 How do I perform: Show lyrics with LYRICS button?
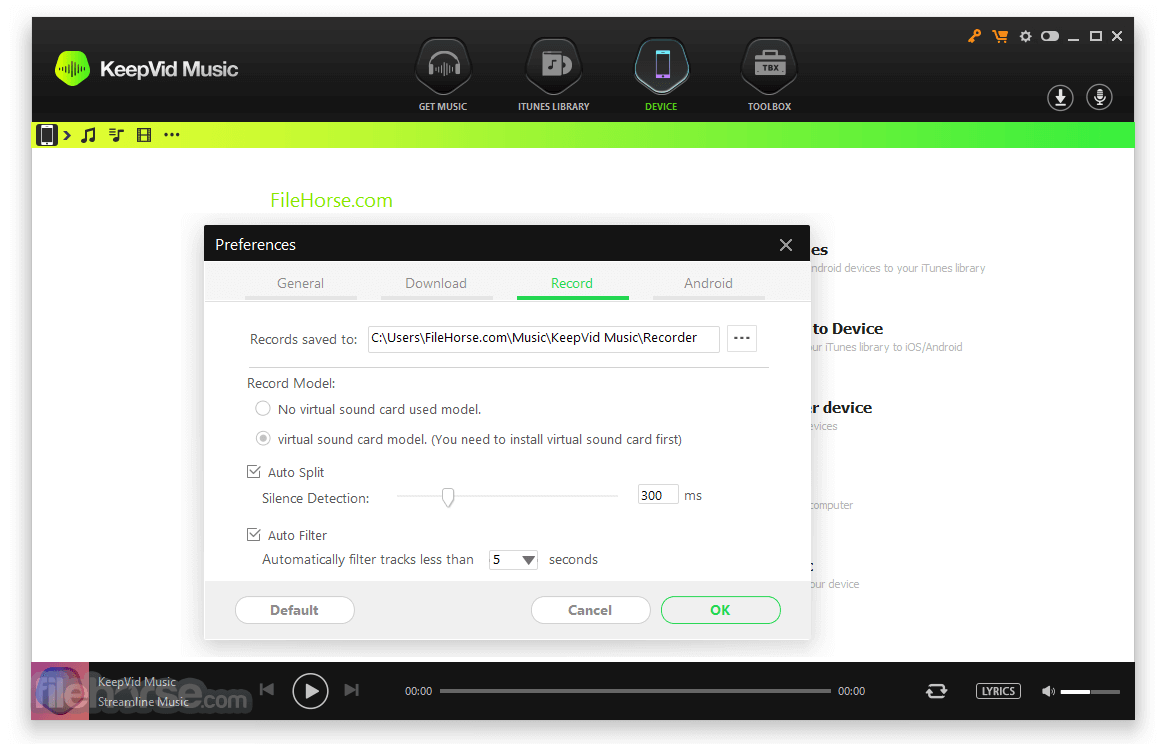point(998,691)
